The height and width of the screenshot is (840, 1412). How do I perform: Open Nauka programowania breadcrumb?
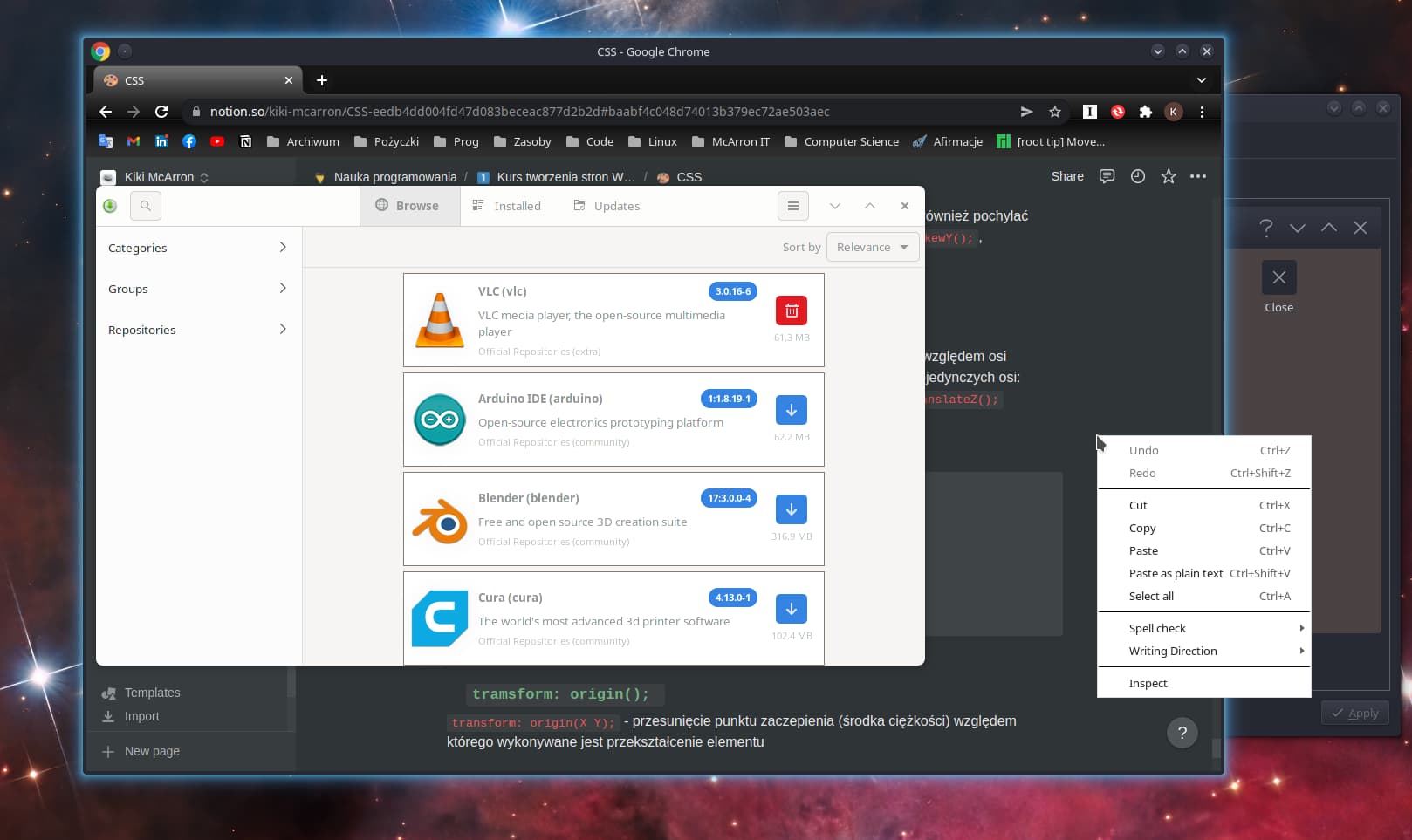(x=386, y=177)
